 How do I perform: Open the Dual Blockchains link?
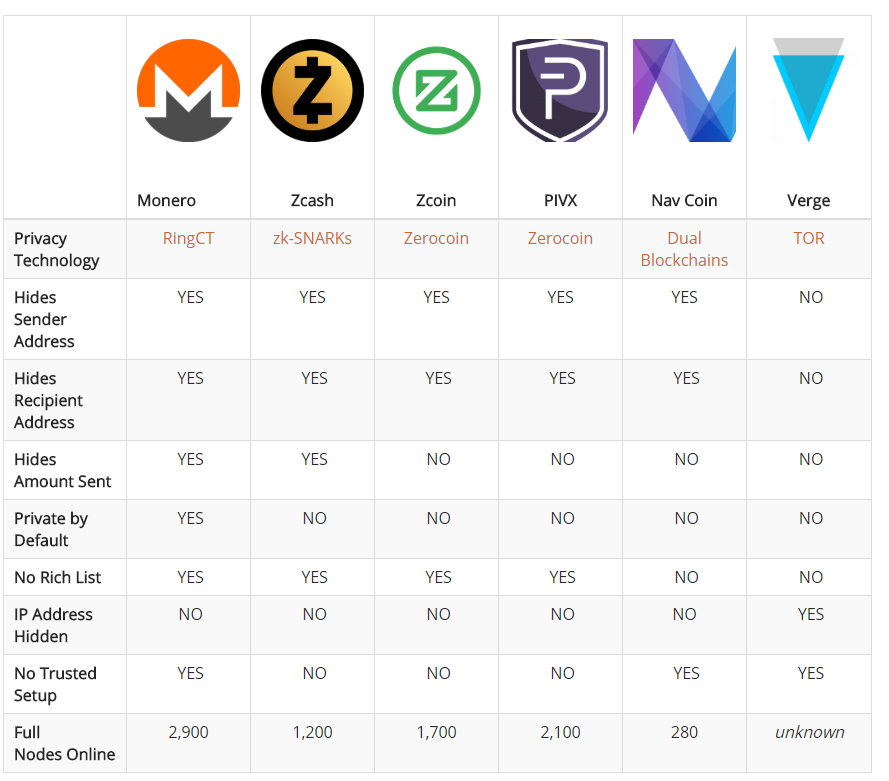(x=684, y=249)
